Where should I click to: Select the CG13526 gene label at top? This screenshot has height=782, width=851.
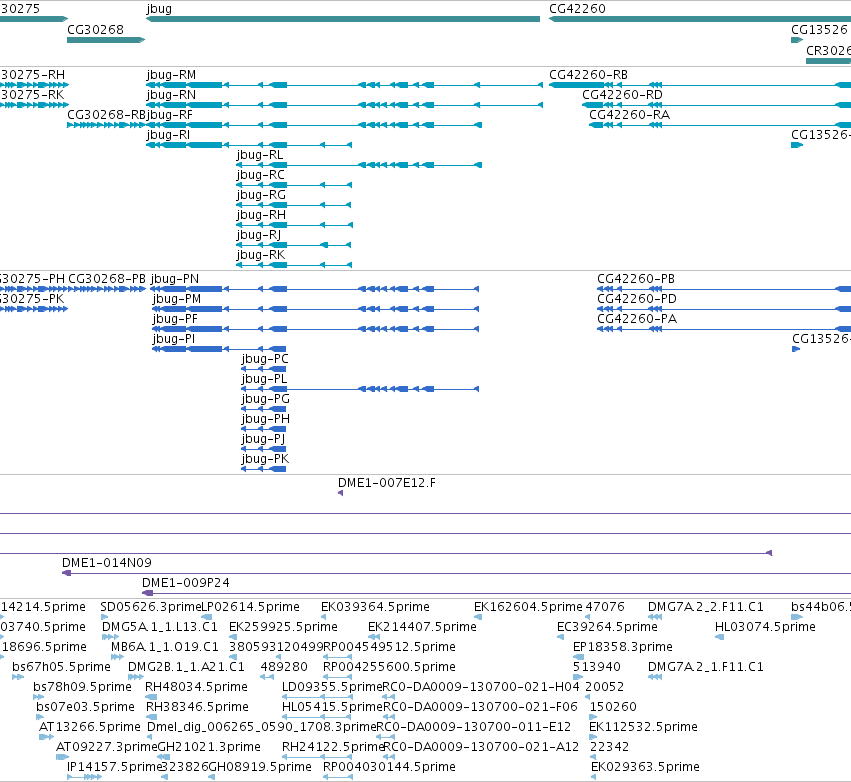coord(819,30)
